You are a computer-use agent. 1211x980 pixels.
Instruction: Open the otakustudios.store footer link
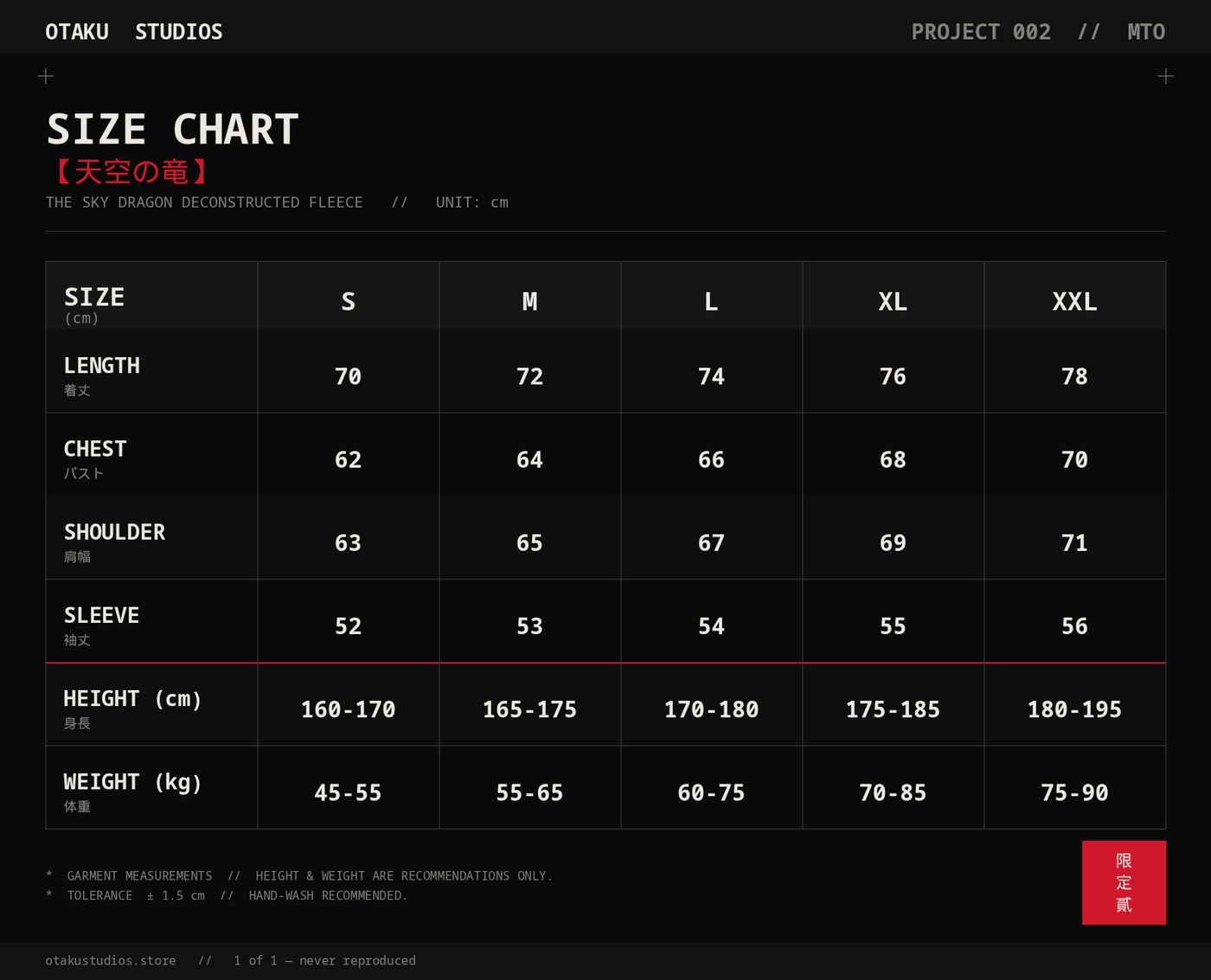coord(111,960)
